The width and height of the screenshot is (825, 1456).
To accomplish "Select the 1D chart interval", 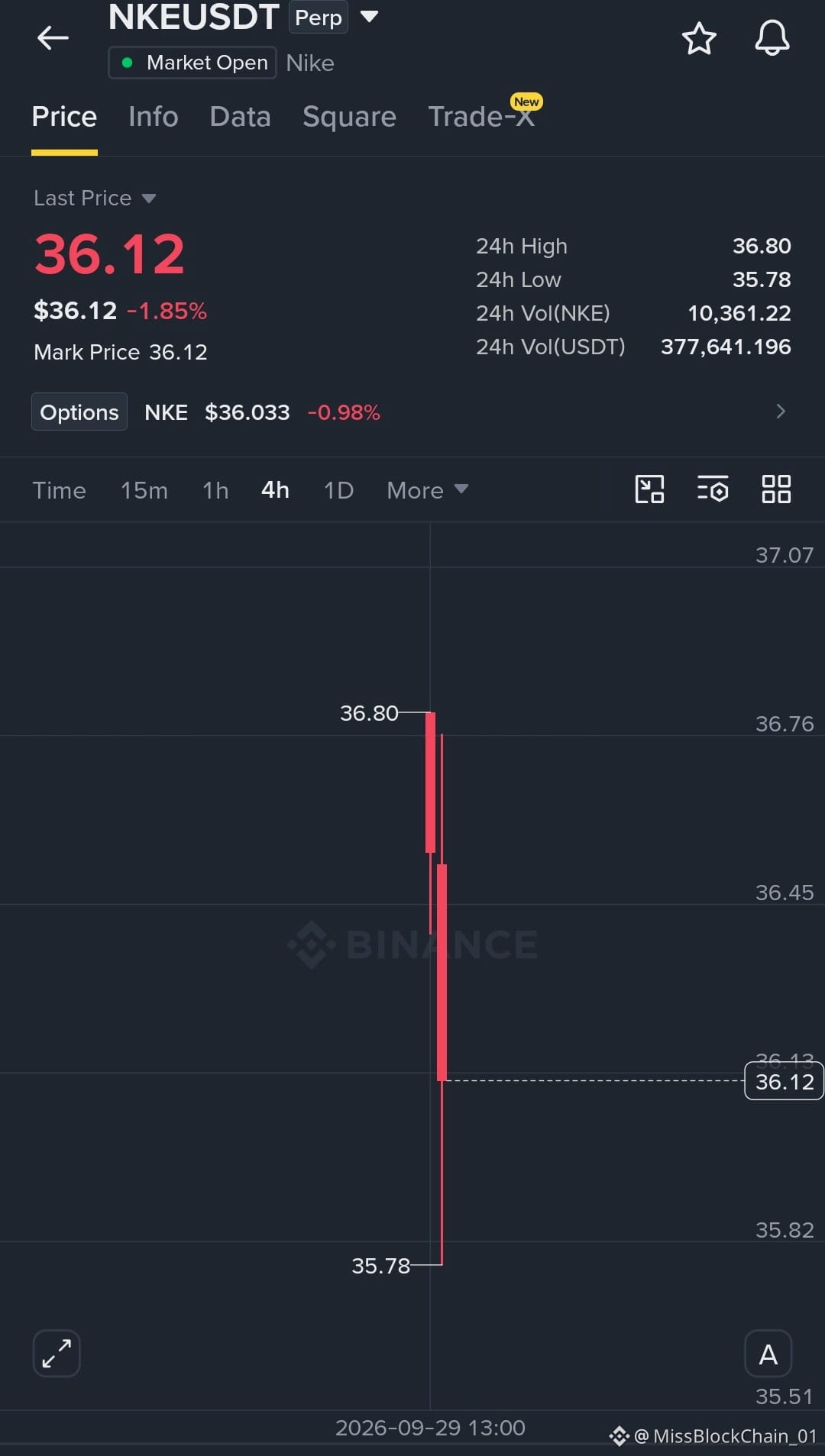I will (x=338, y=490).
